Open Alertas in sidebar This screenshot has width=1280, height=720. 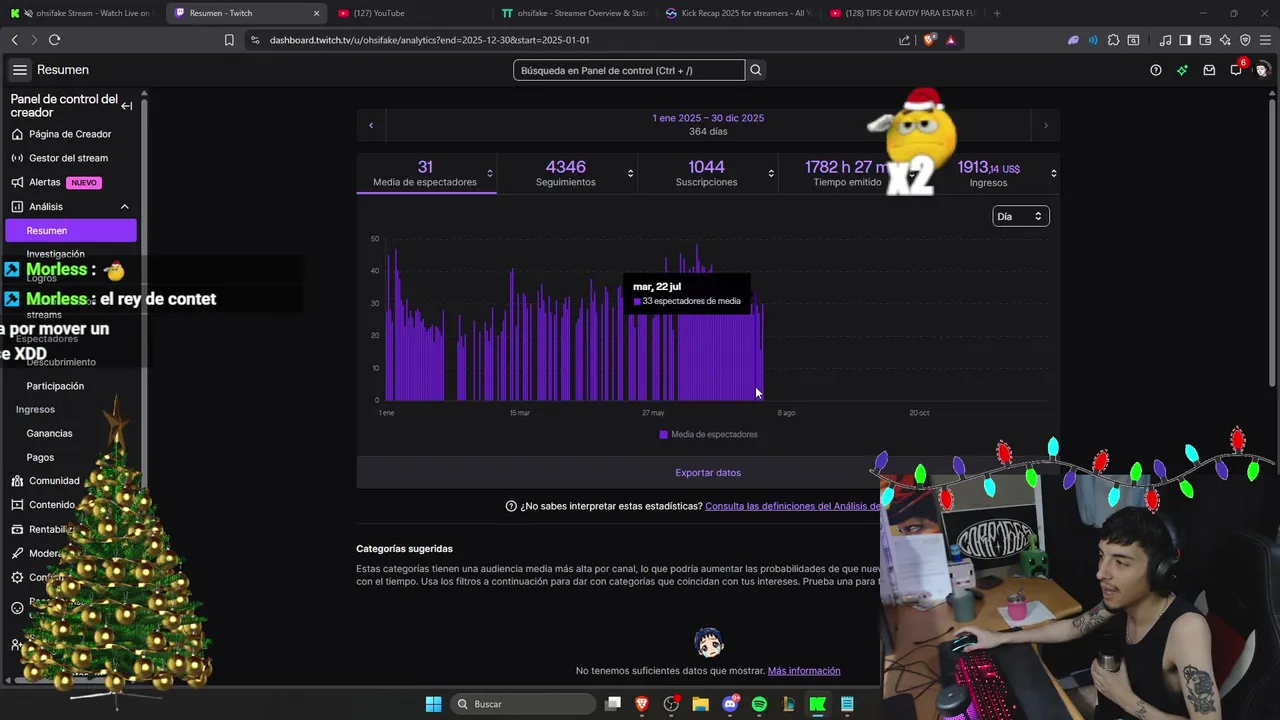pos(70,182)
